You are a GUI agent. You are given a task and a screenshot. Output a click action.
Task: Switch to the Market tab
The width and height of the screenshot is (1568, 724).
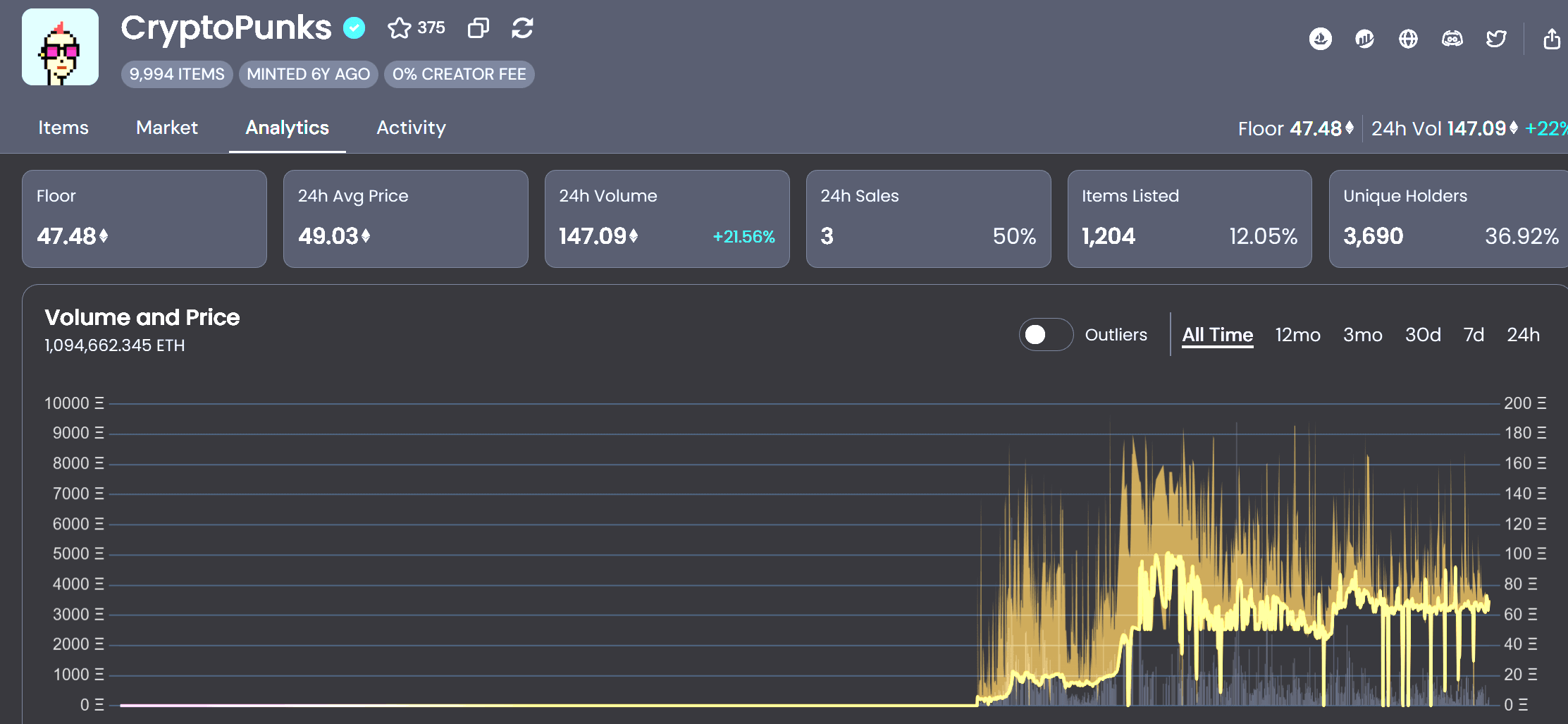tap(167, 128)
